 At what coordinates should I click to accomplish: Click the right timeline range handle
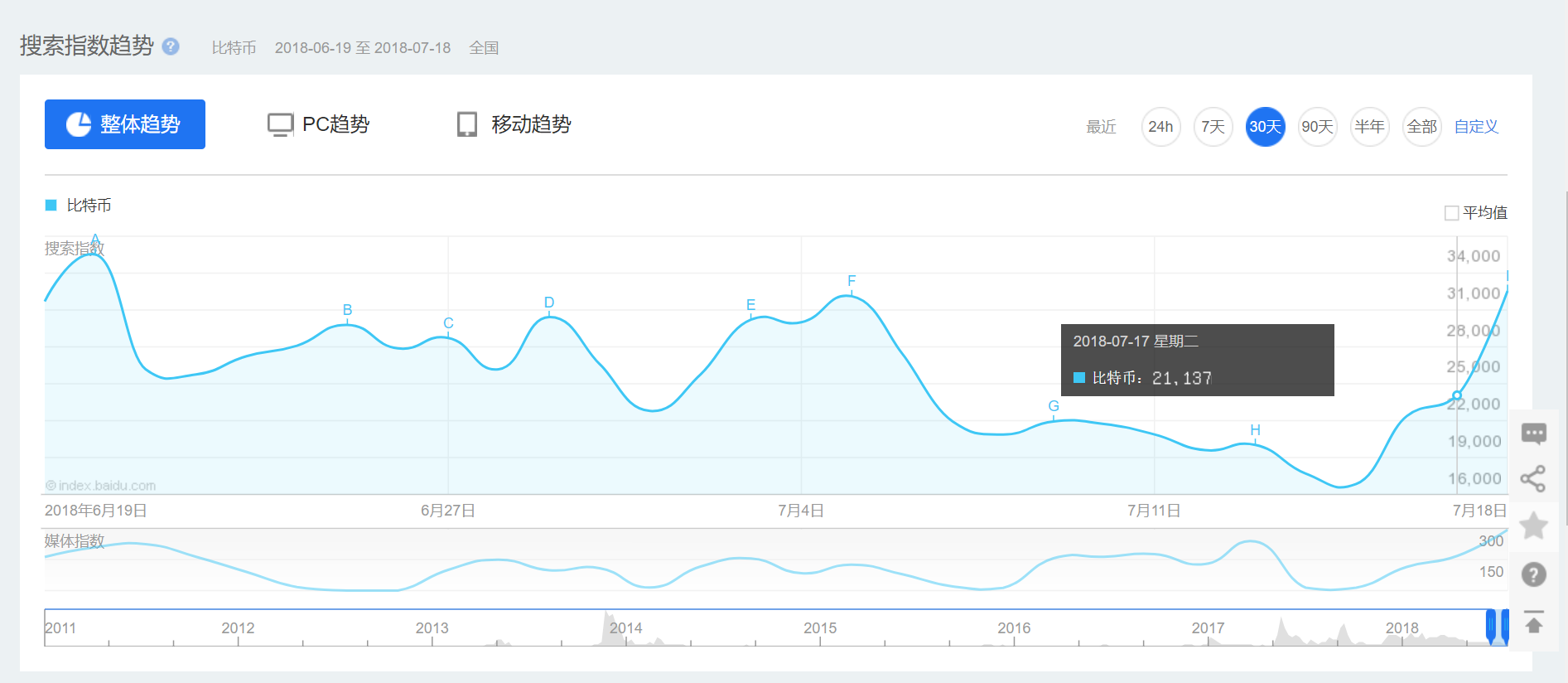[x=1505, y=627]
